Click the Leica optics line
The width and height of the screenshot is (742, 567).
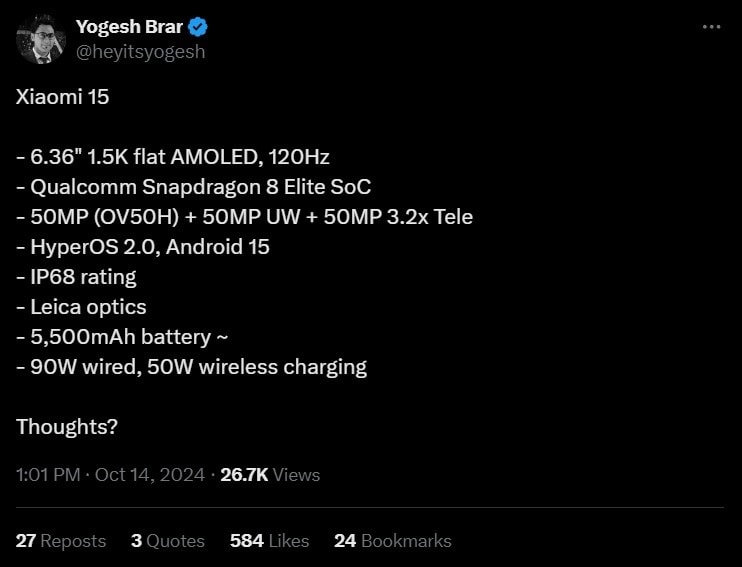pos(81,307)
